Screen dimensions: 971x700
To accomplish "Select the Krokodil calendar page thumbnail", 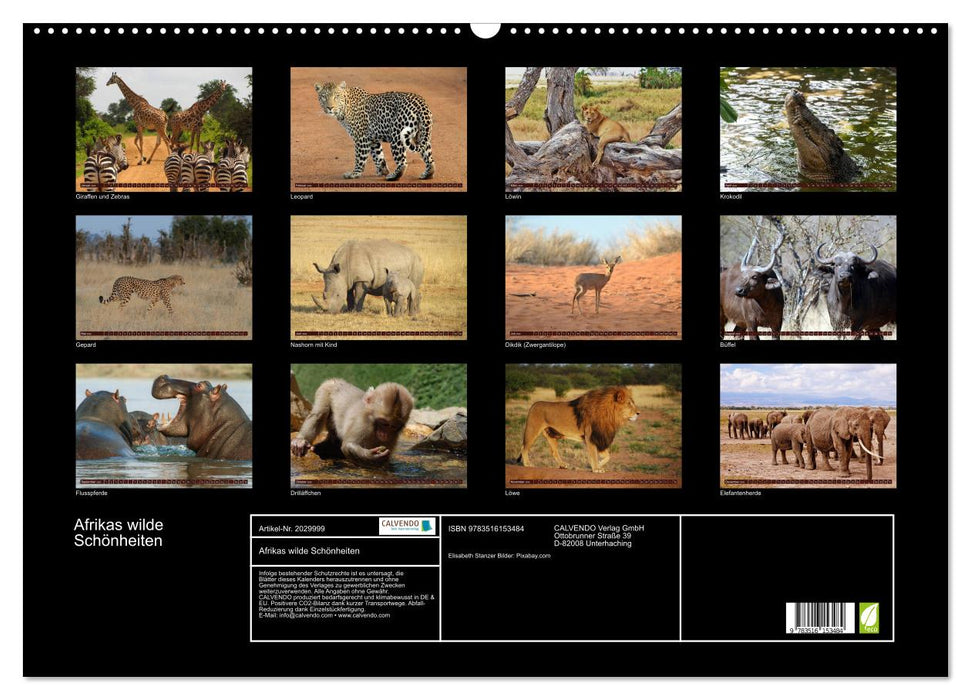I will coord(808,128).
